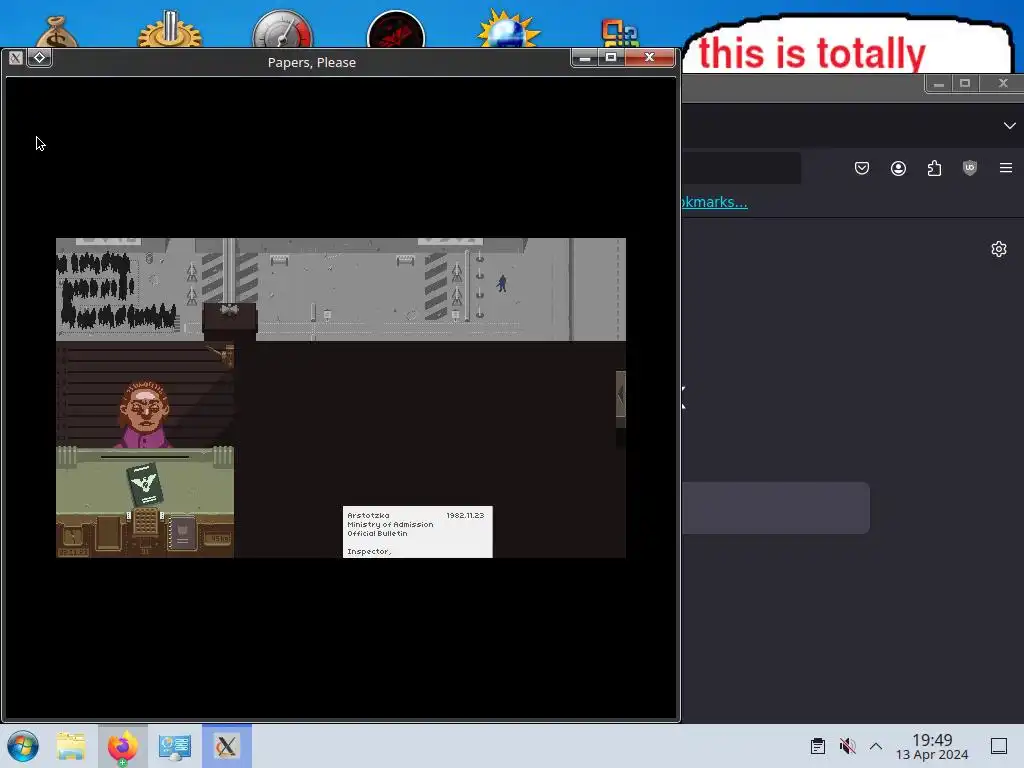Viewport: 1024px width, 768px height.
Task: Click the blue guard walking on the road
Action: click(502, 283)
